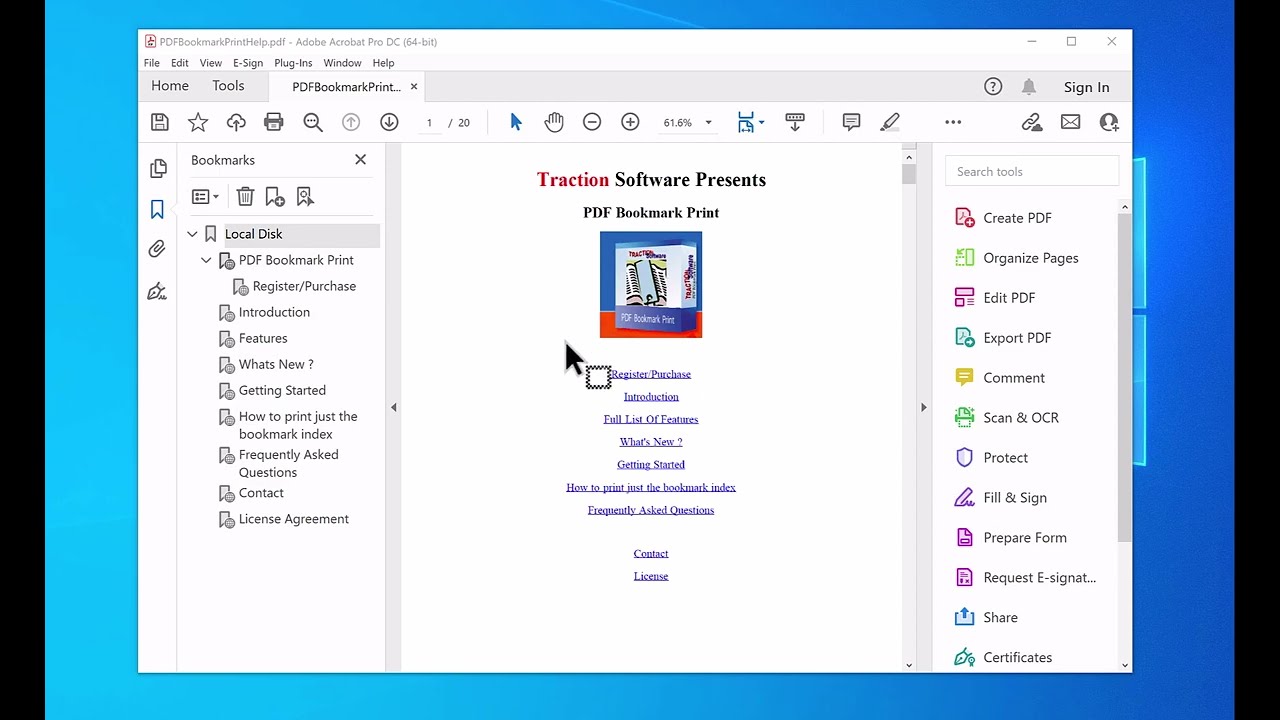Open the View menu
Screen dimensions: 1280x720
tap(211, 63)
